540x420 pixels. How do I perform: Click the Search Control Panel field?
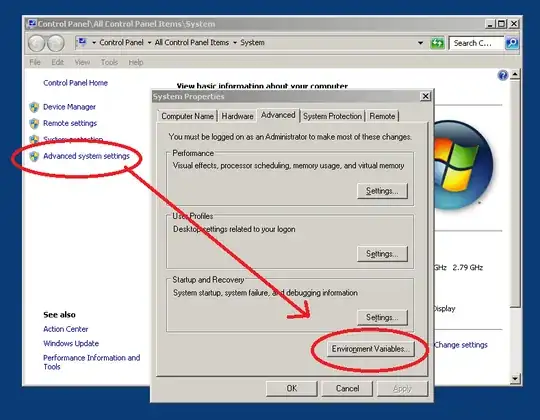point(477,43)
